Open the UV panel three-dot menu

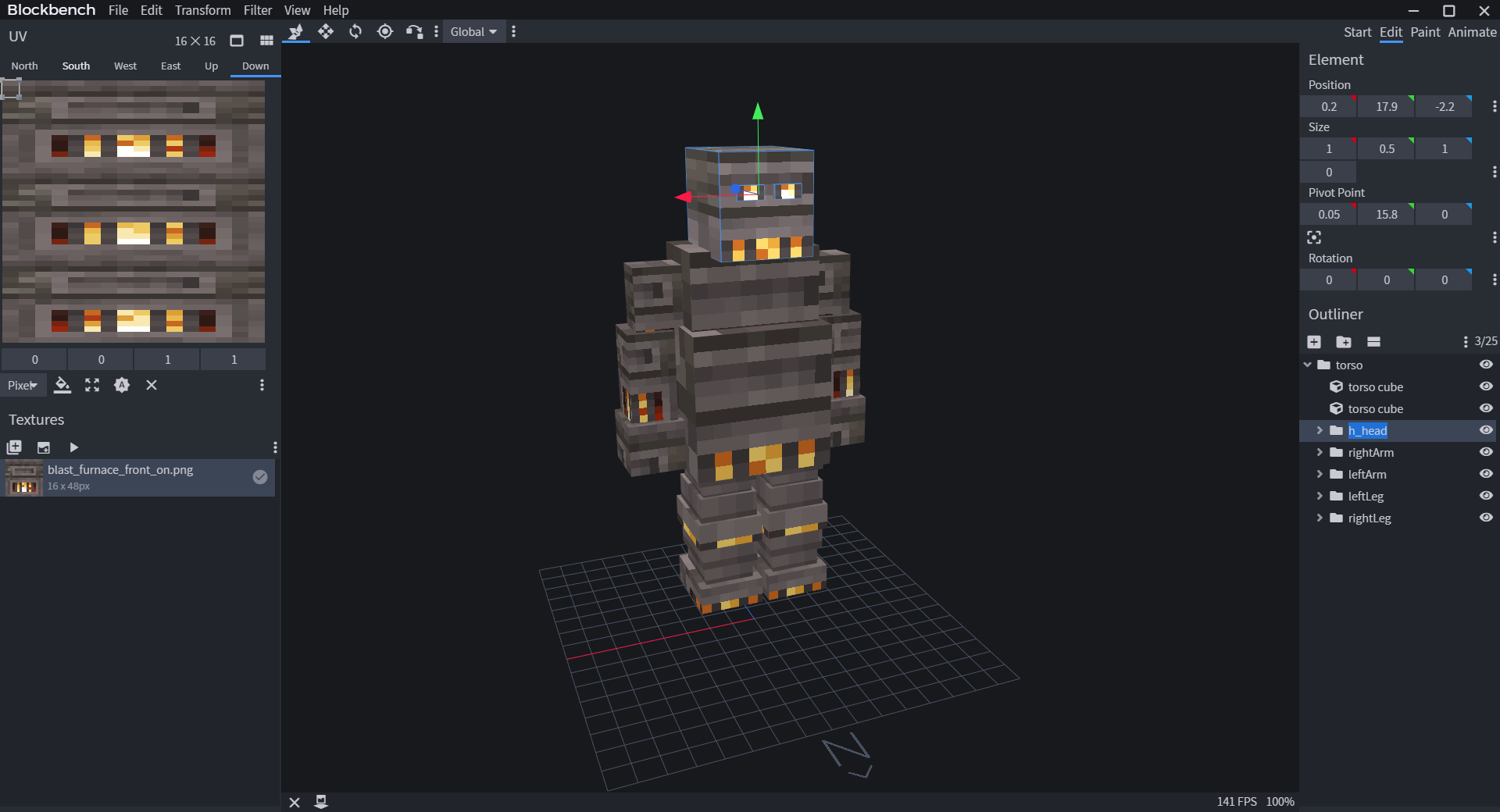click(262, 385)
